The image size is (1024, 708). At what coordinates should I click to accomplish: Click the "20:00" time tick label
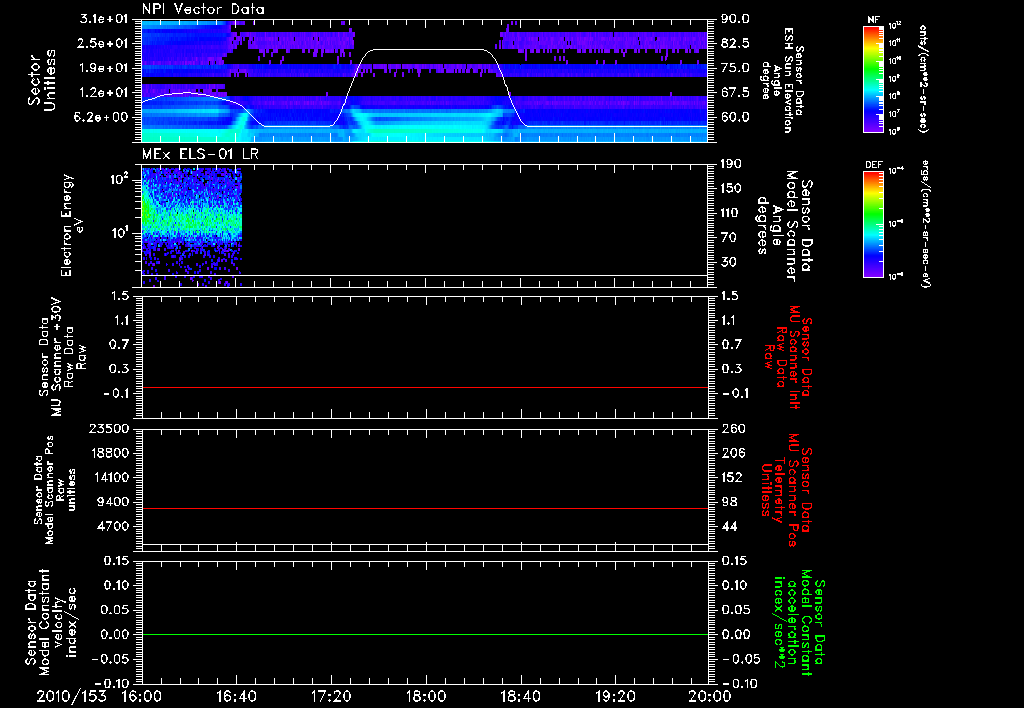click(710, 696)
